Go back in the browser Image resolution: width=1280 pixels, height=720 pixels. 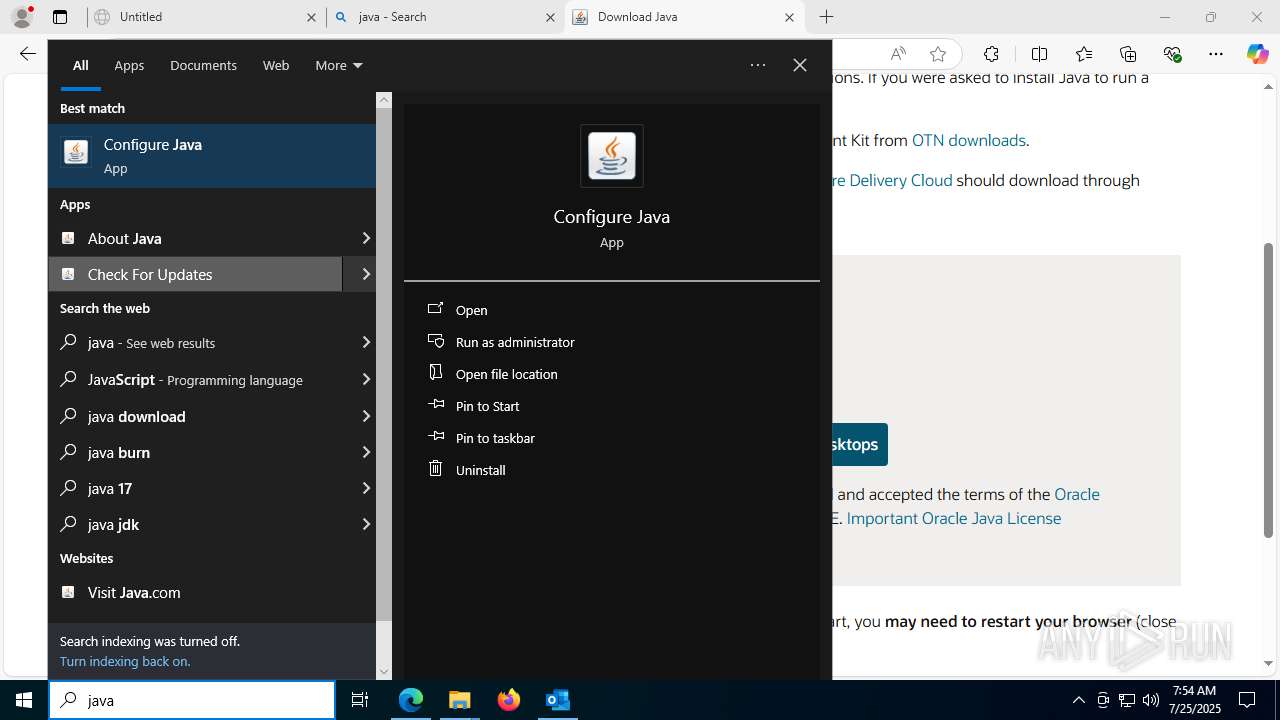pyautogui.click(x=27, y=54)
